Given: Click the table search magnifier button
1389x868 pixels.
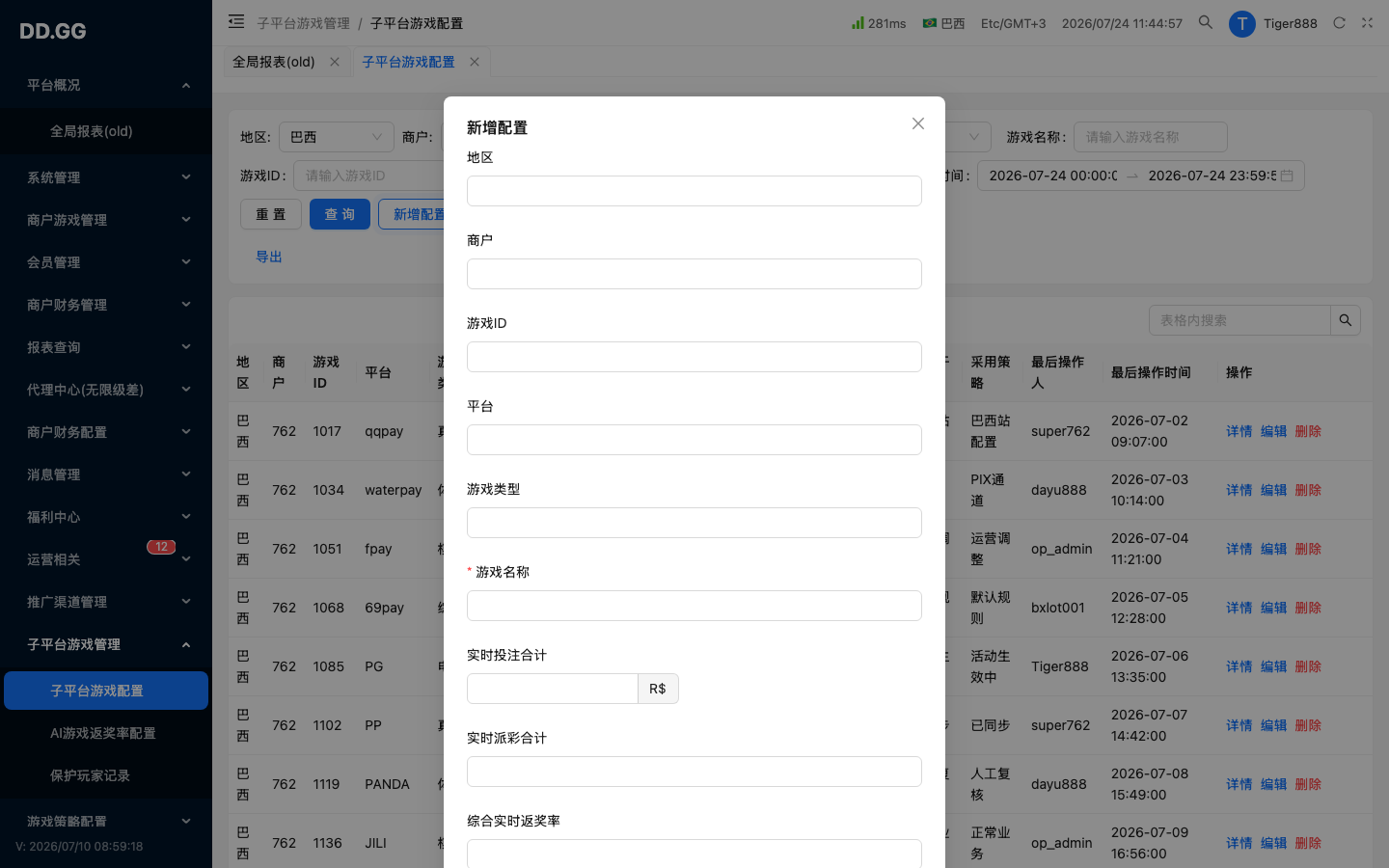Looking at the screenshot, I should pyautogui.click(x=1346, y=320).
